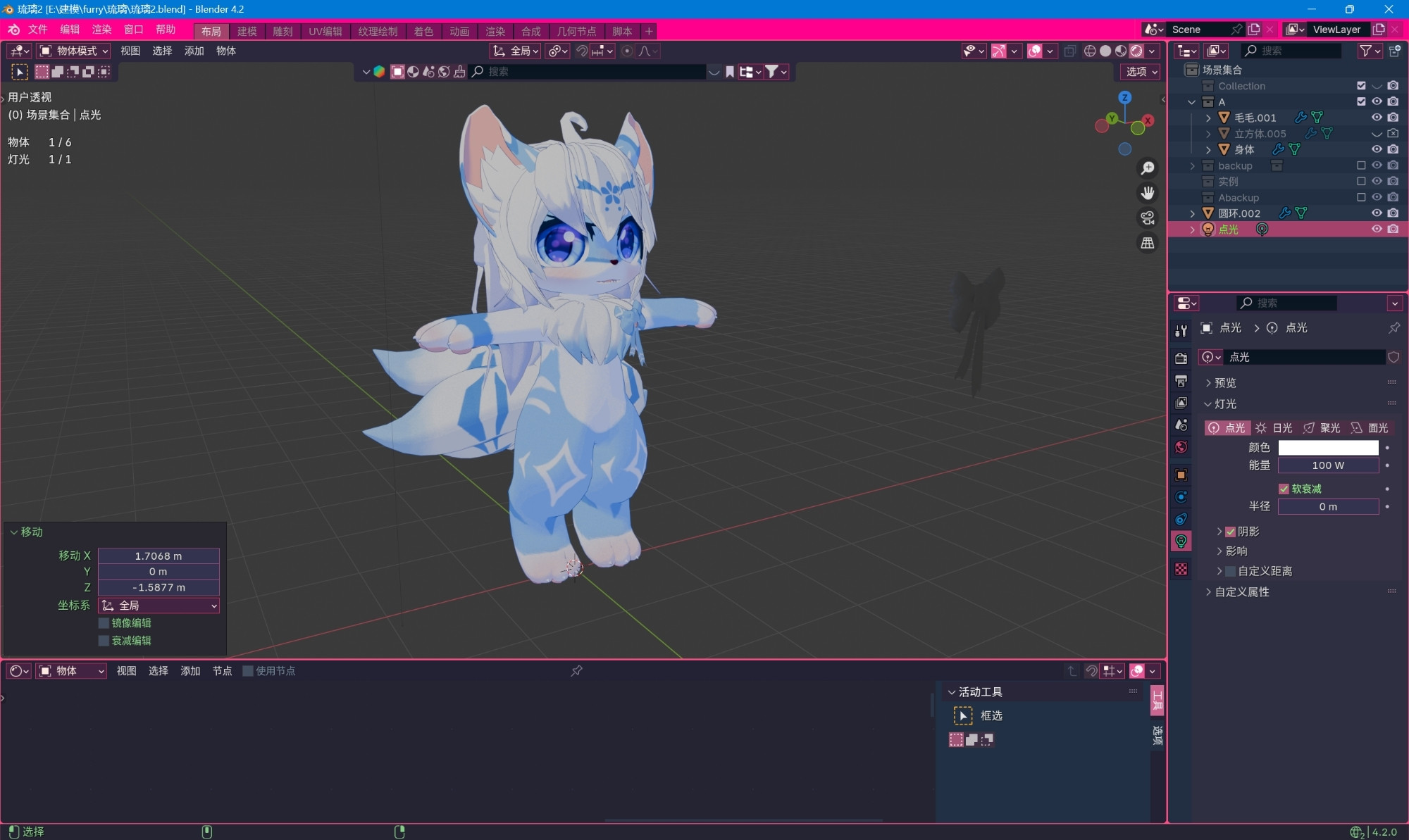The height and width of the screenshot is (840, 1409).
Task: Enable the 自定义距离 checkbox
Action: [x=1230, y=571]
